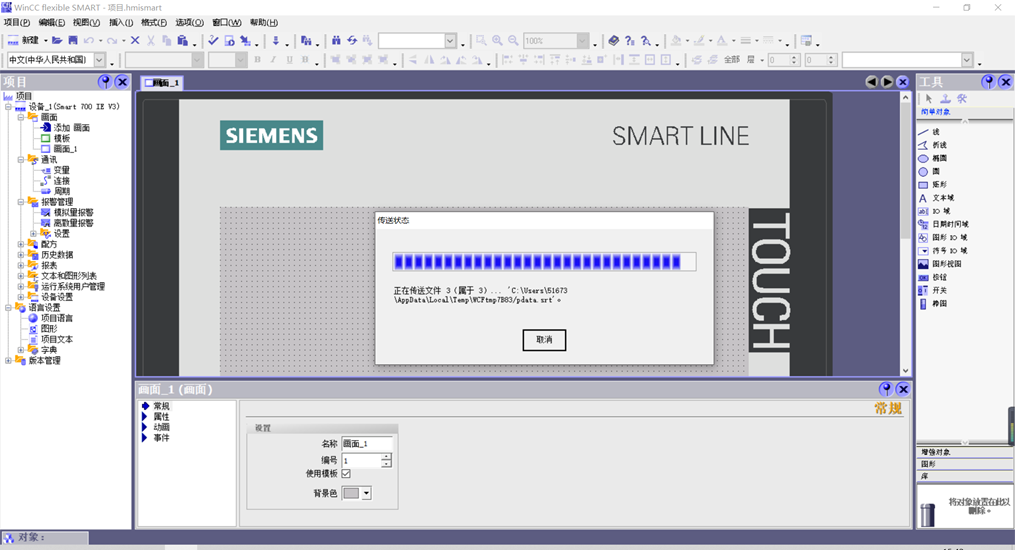Image resolution: width=1015 pixels, height=550 pixels.
Task: Open the 新建 dropdown arrow
Action: 45,41
